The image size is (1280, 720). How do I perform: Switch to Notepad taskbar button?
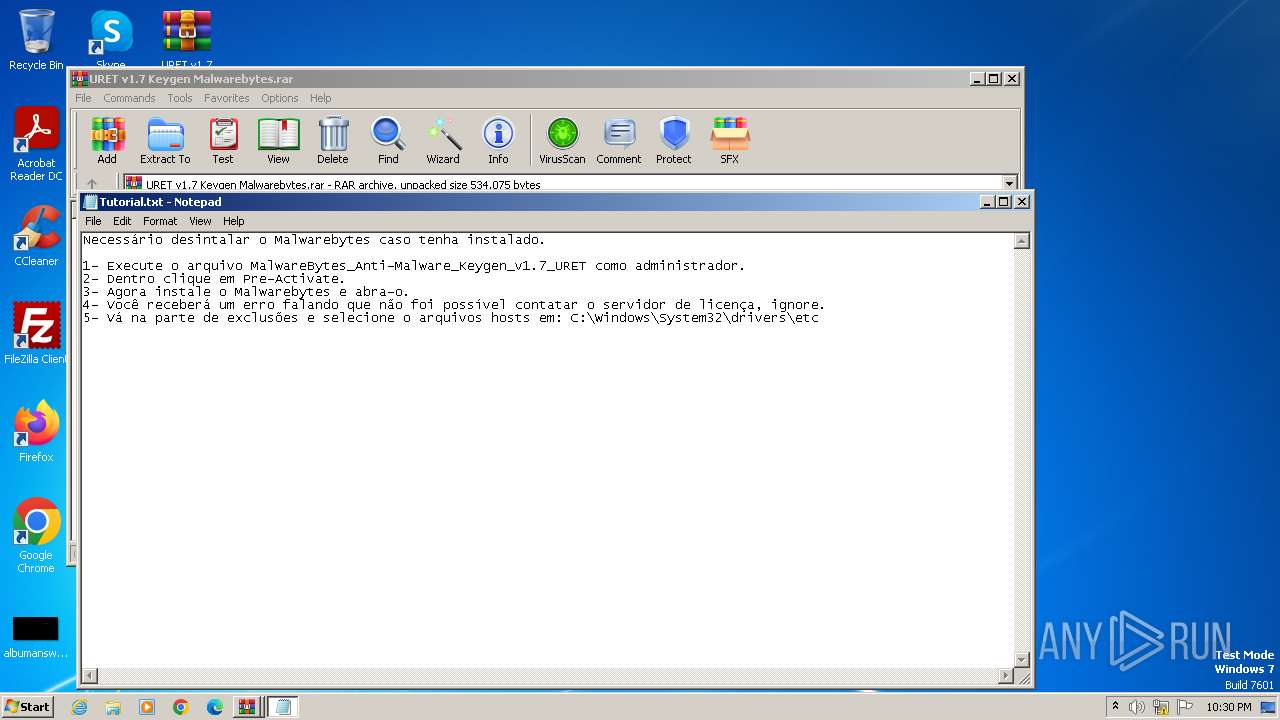click(x=282, y=707)
